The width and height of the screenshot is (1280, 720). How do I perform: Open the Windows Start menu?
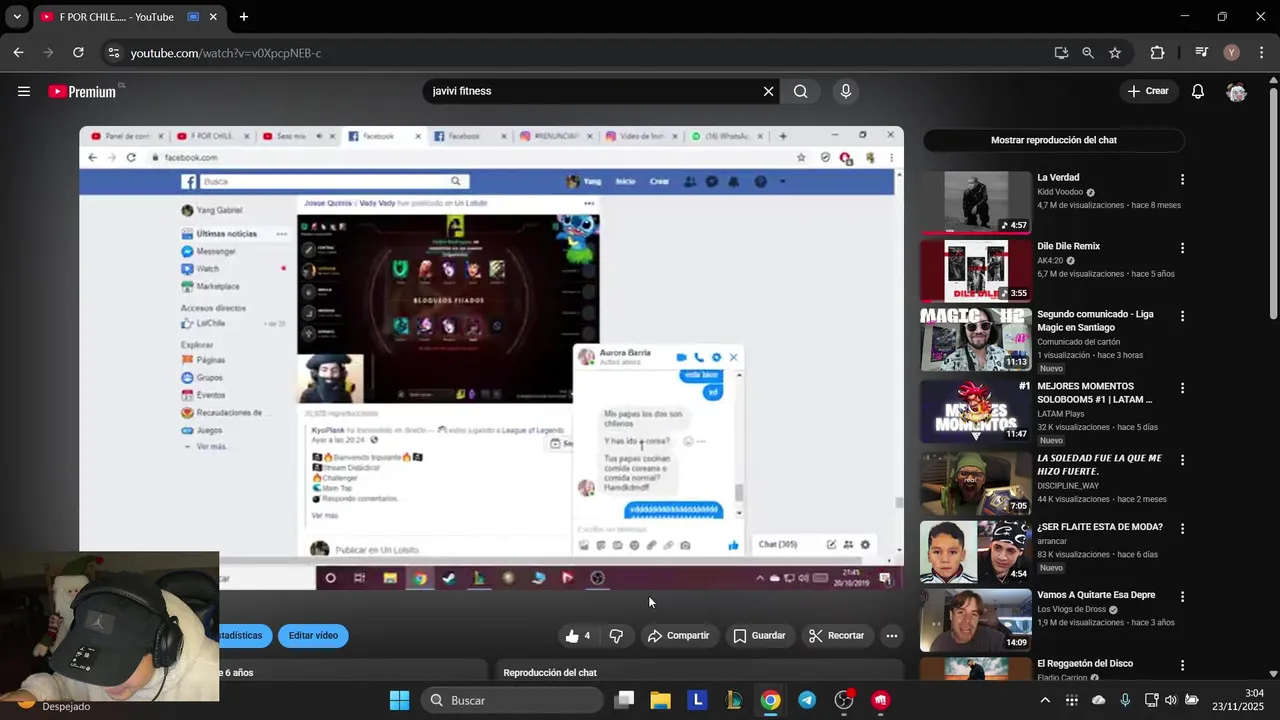pos(399,700)
